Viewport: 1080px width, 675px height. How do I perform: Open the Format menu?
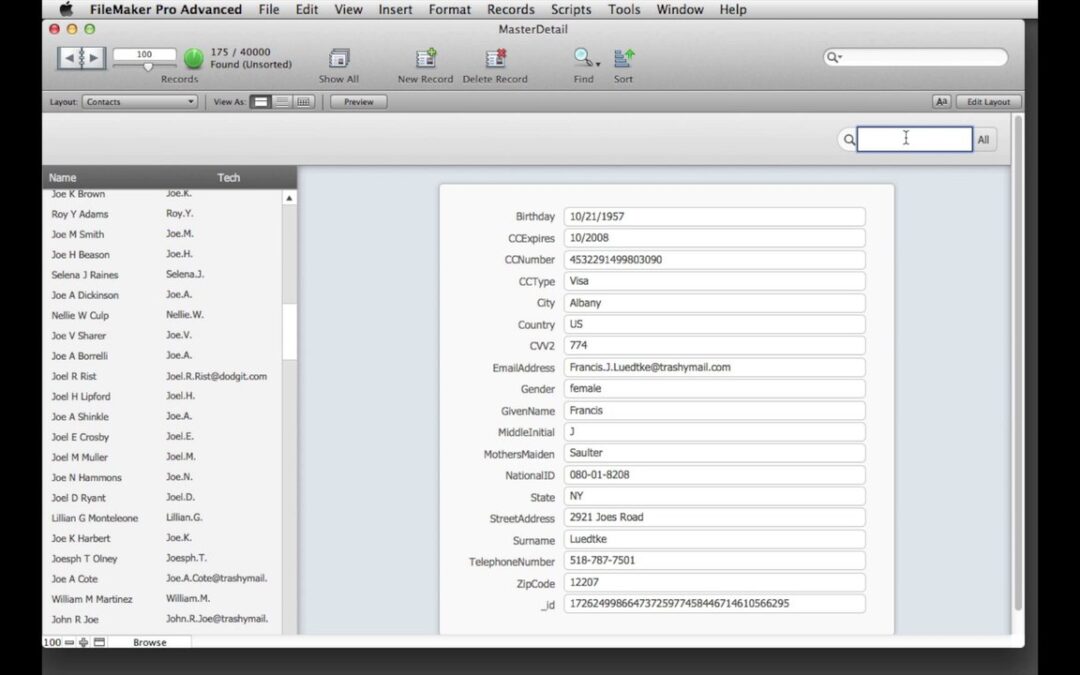pyautogui.click(x=449, y=9)
